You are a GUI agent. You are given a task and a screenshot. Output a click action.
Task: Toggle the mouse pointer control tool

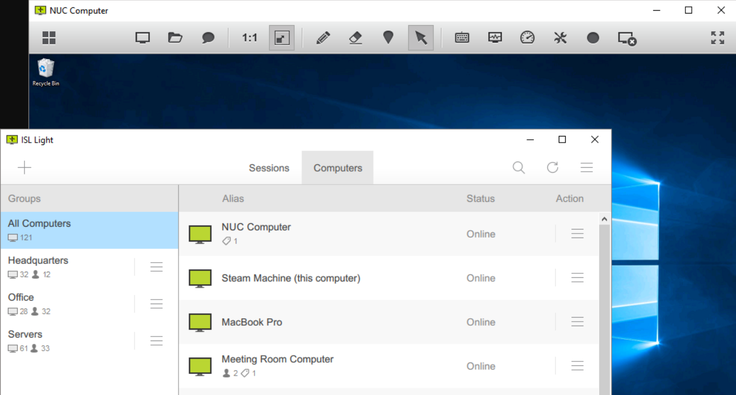[421, 38]
